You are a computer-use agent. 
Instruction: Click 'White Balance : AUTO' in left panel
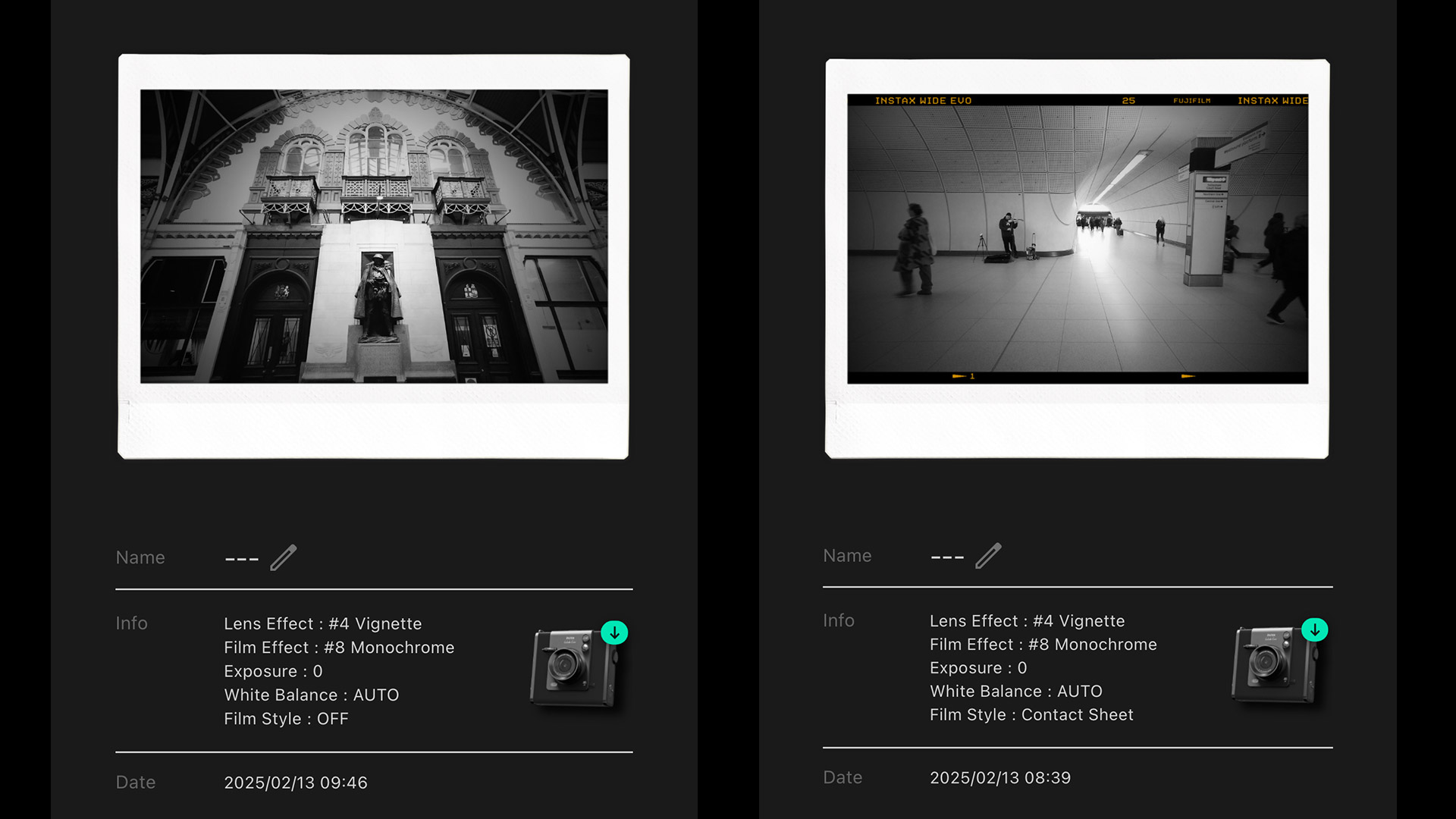[311, 695]
